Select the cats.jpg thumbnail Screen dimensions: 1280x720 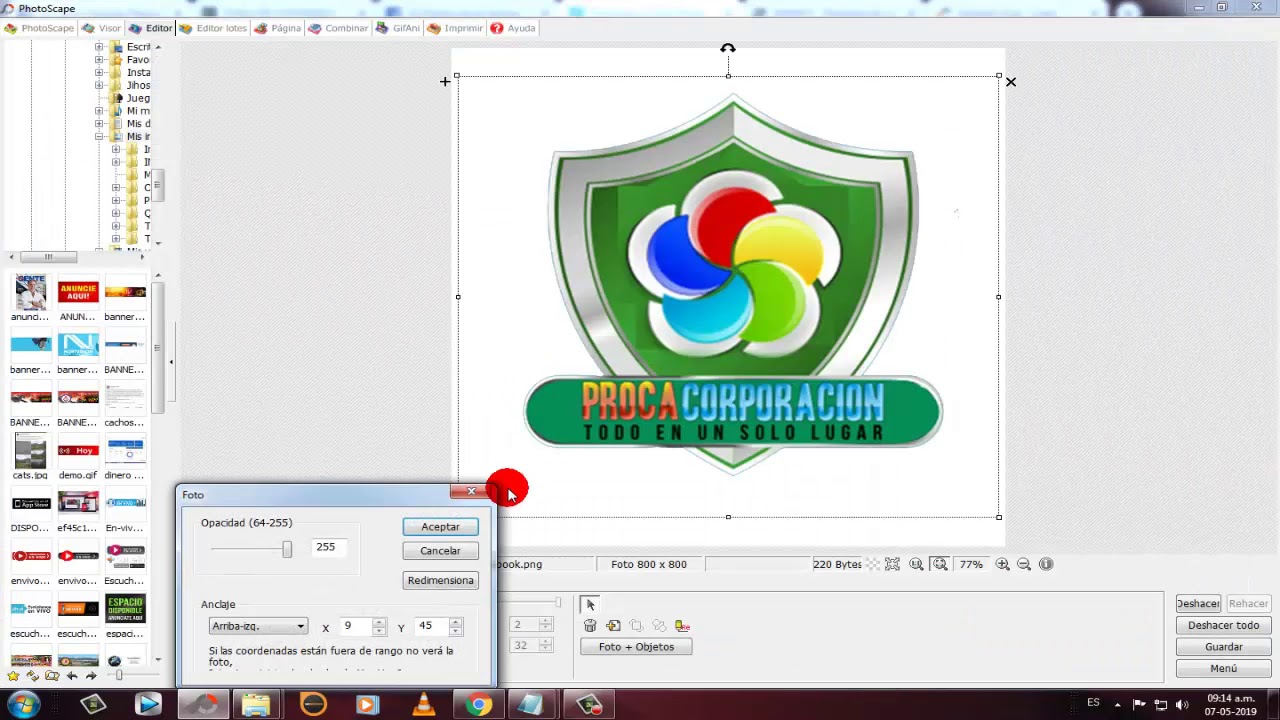click(30, 451)
